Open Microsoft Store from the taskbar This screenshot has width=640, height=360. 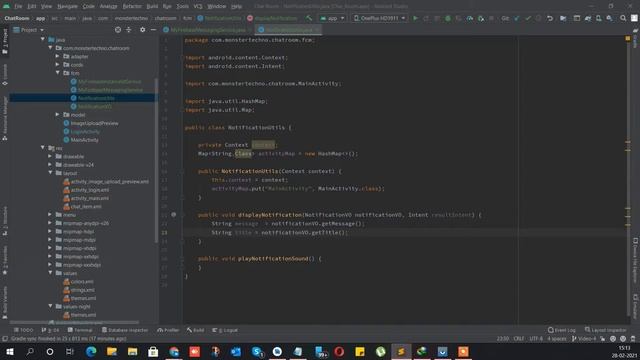point(153,351)
